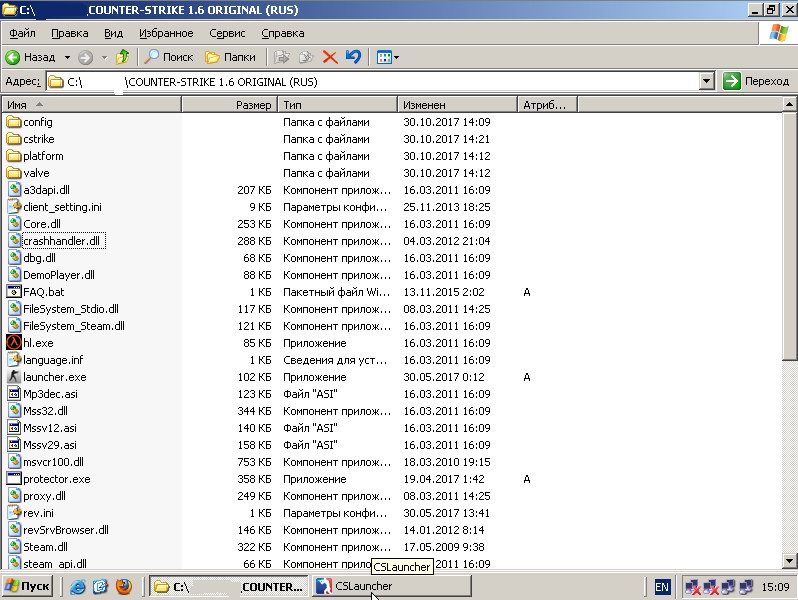The width and height of the screenshot is (798, 600).
Task: Select file name DemoPlayer.dll
Action: click(x=59, y=275)
